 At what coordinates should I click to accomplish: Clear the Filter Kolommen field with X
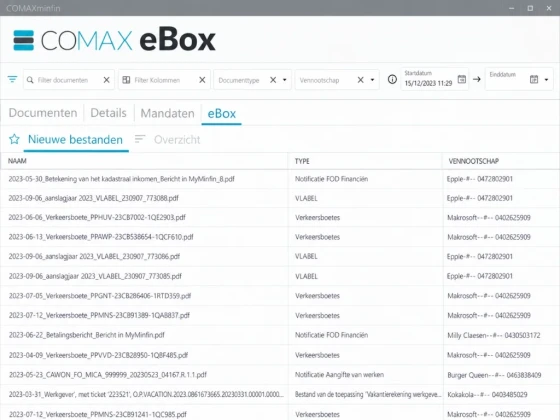pyautogui.click(x=202, y=80)
